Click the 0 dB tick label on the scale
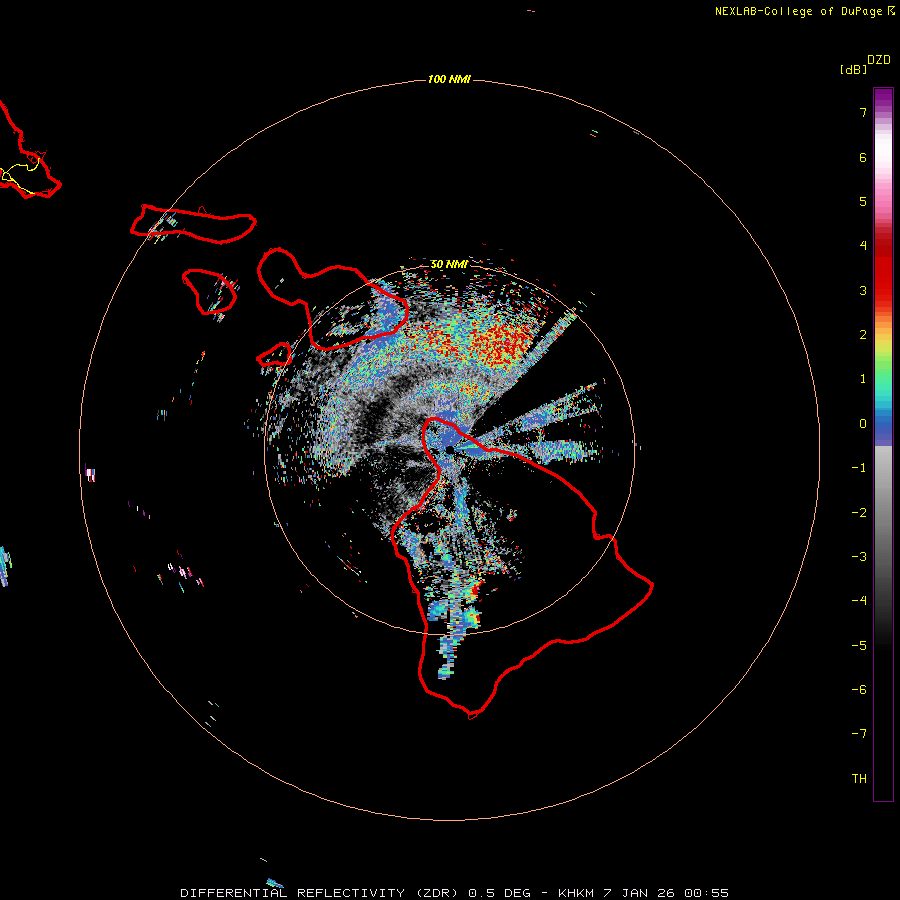Screen dimensions: 900x900 [x=863, y=424]
